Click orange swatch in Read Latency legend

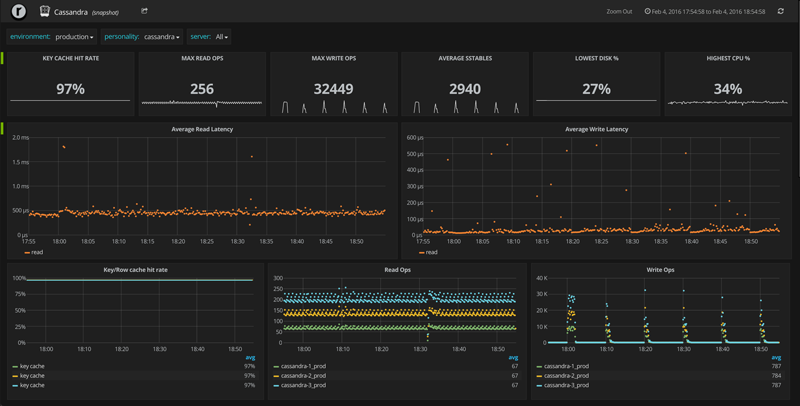click(27, 252)
